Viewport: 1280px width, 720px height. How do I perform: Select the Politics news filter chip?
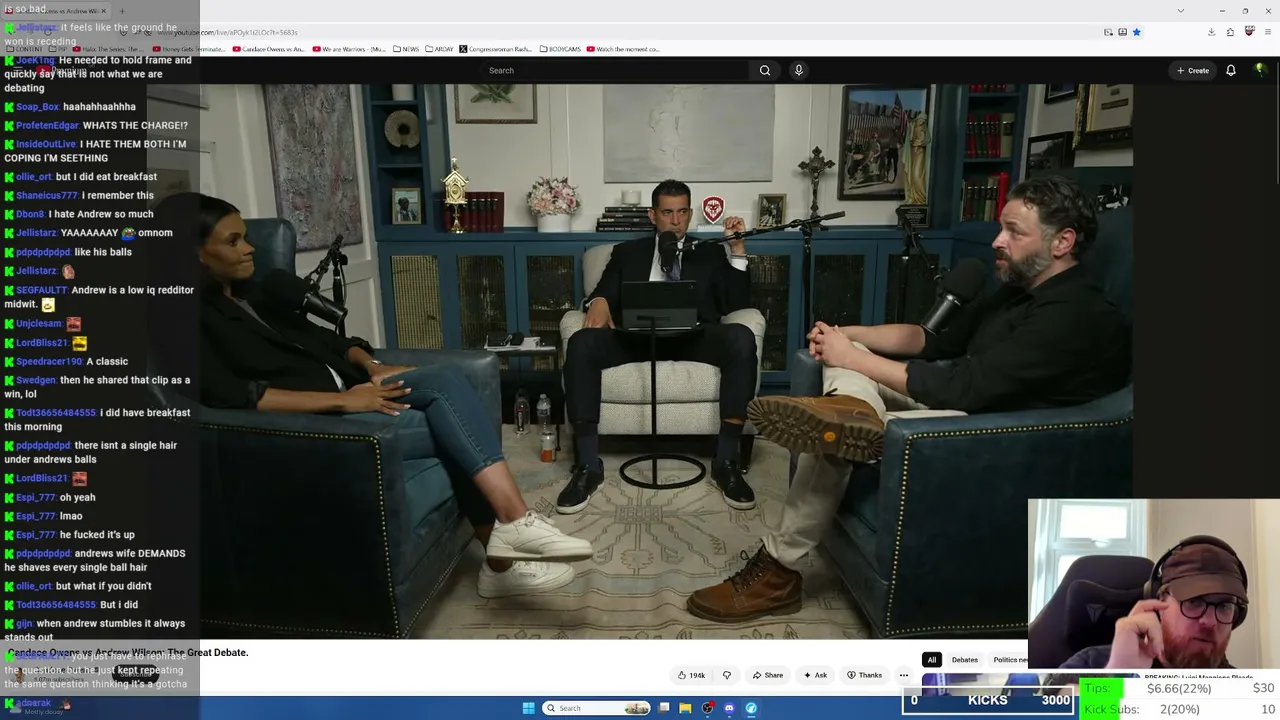coord(1010,660)
